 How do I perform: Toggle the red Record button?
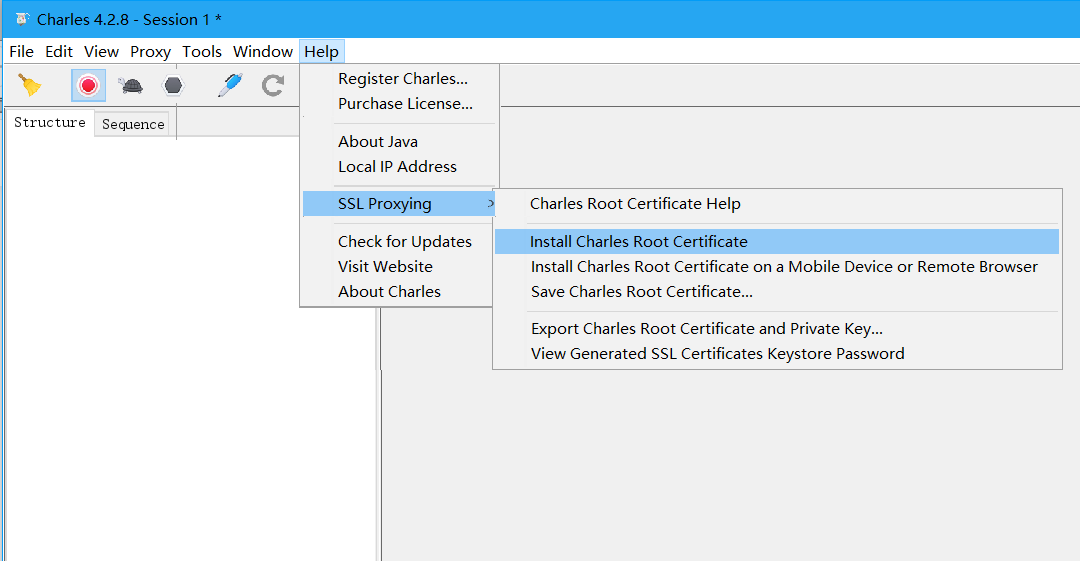tap(88, 85)
